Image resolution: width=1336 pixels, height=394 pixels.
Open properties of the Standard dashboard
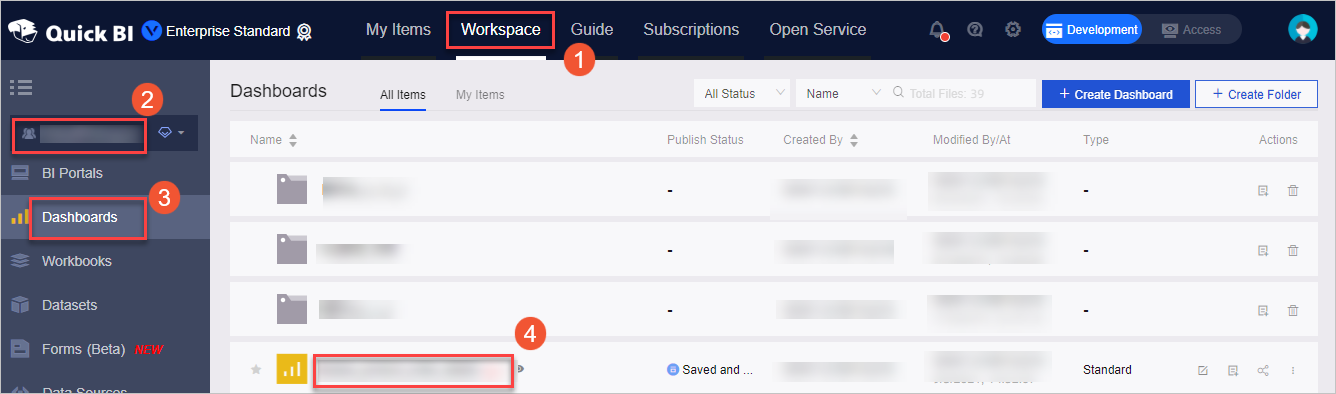(x=1233, y=370)
